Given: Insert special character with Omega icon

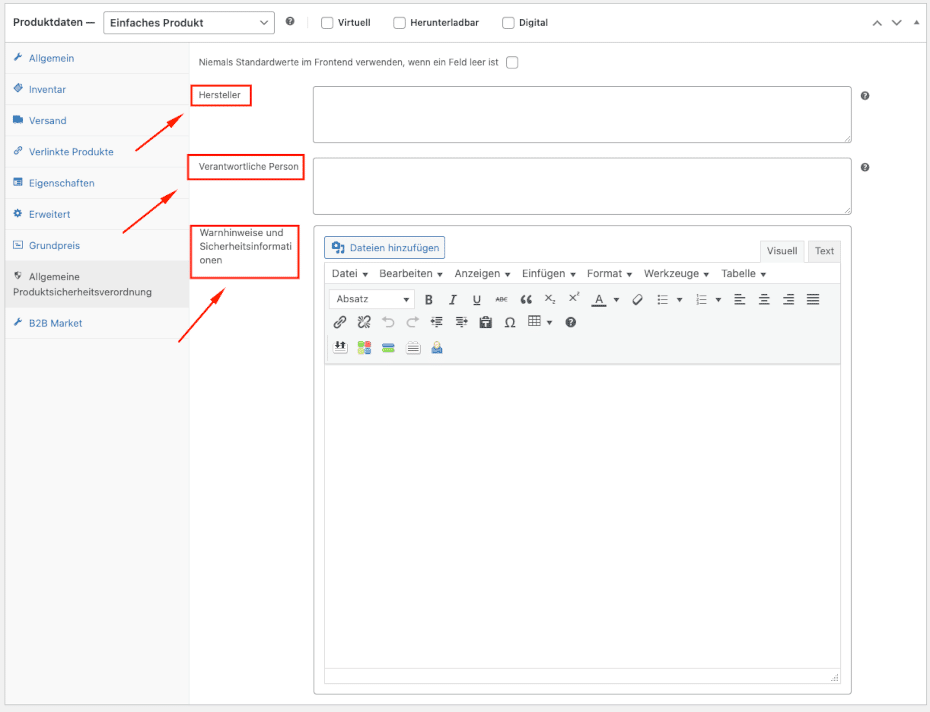Looking at the screenshot, I should 509,322.
